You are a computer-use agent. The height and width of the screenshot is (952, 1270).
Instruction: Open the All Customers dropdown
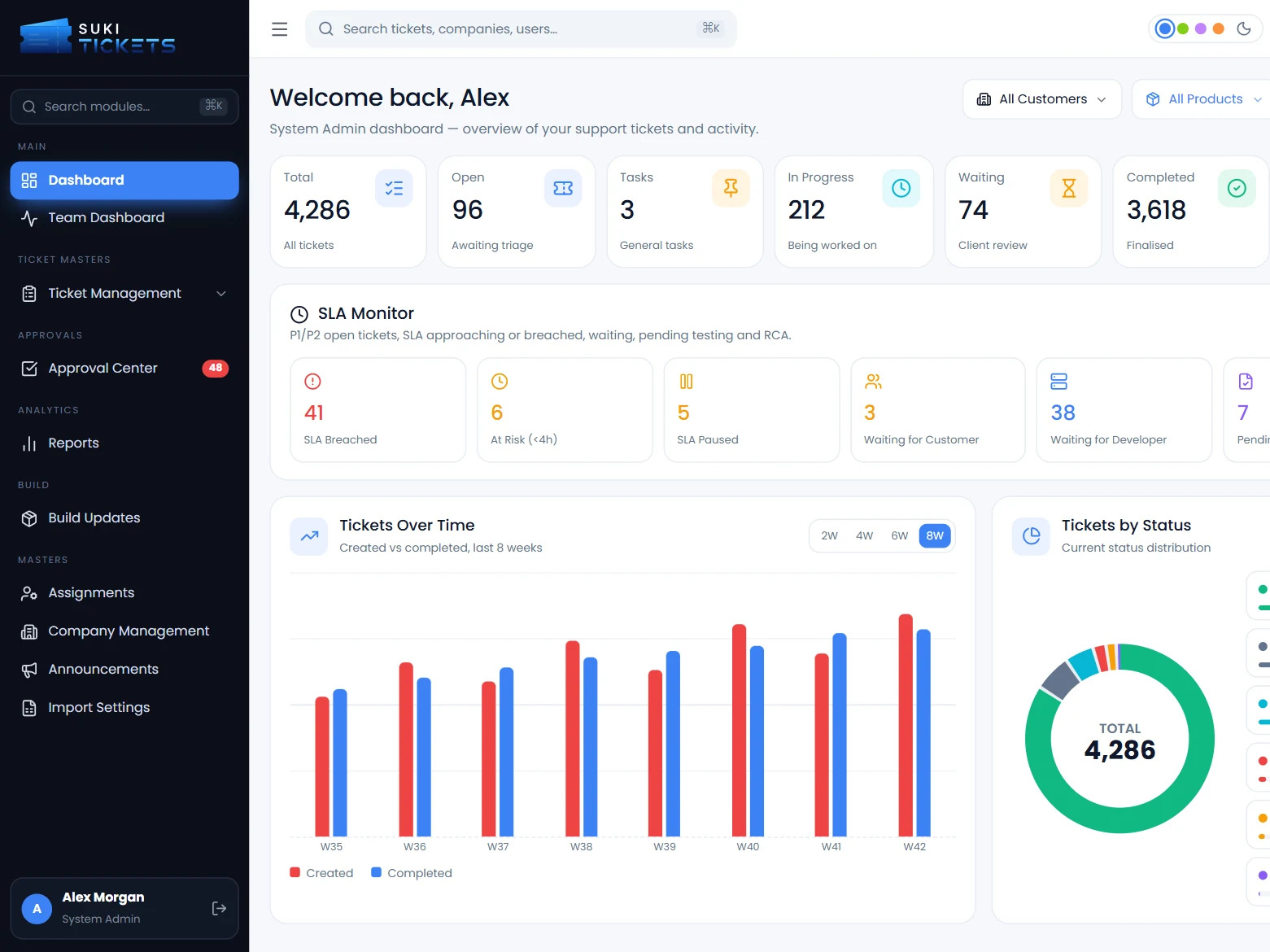1042,99
